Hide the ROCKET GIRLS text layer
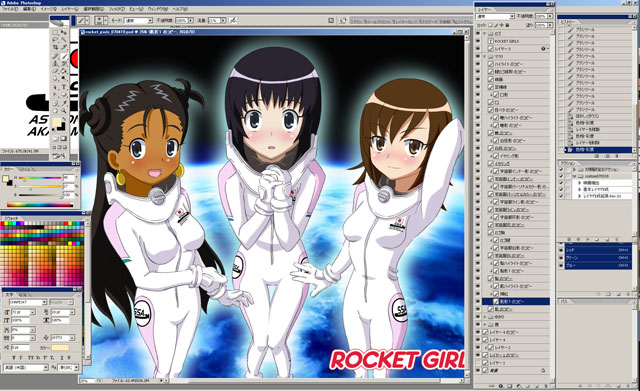Screen dimensions: 640x391 pyautogui.click(x=478, y=41)
